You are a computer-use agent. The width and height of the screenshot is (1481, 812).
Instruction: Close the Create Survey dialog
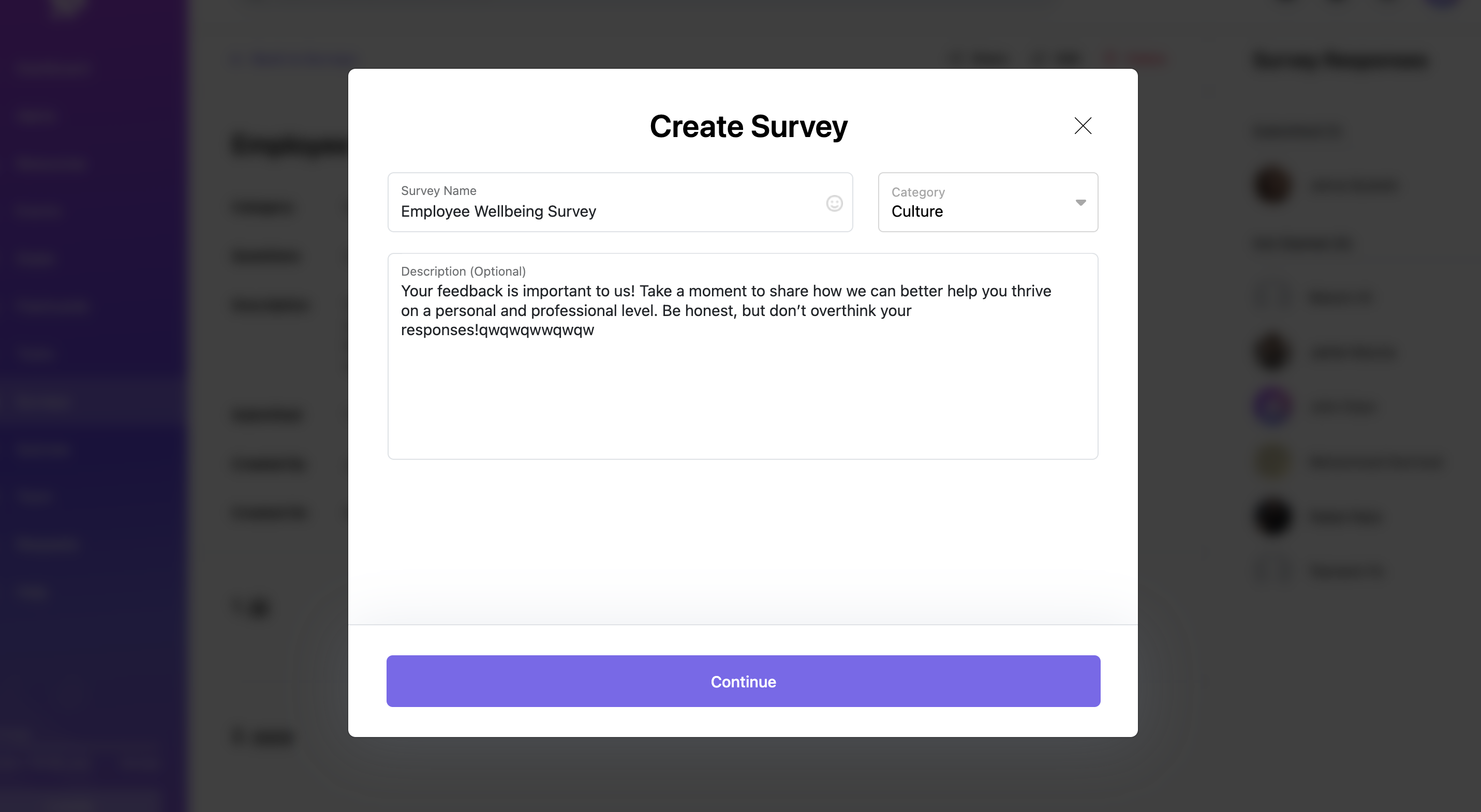pyautogui.click(x=1083, y=126)
